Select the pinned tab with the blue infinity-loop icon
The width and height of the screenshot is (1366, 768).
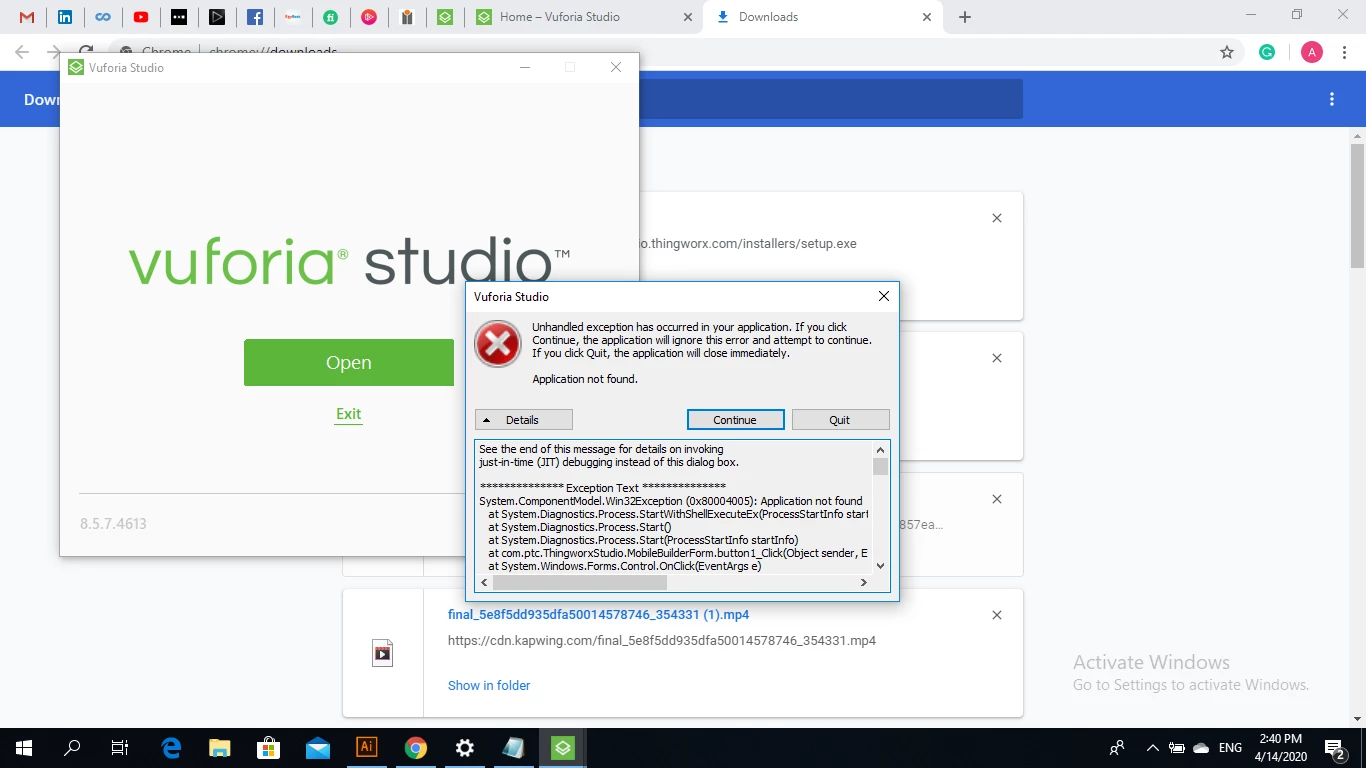coord(103,17)
